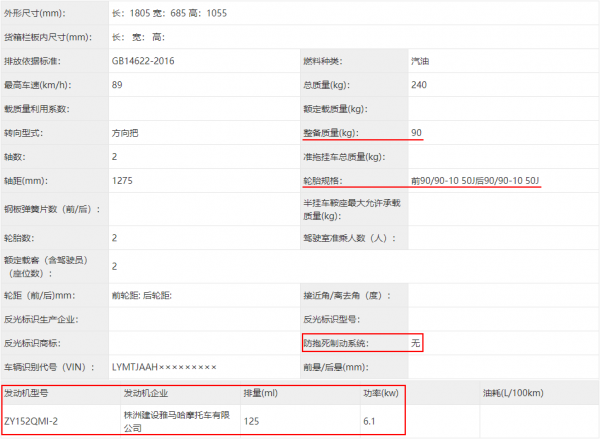Click the dimensions value 长:1805 宽:685 高:1055
Screen dimensions: 600x439
tap(169, 13)
